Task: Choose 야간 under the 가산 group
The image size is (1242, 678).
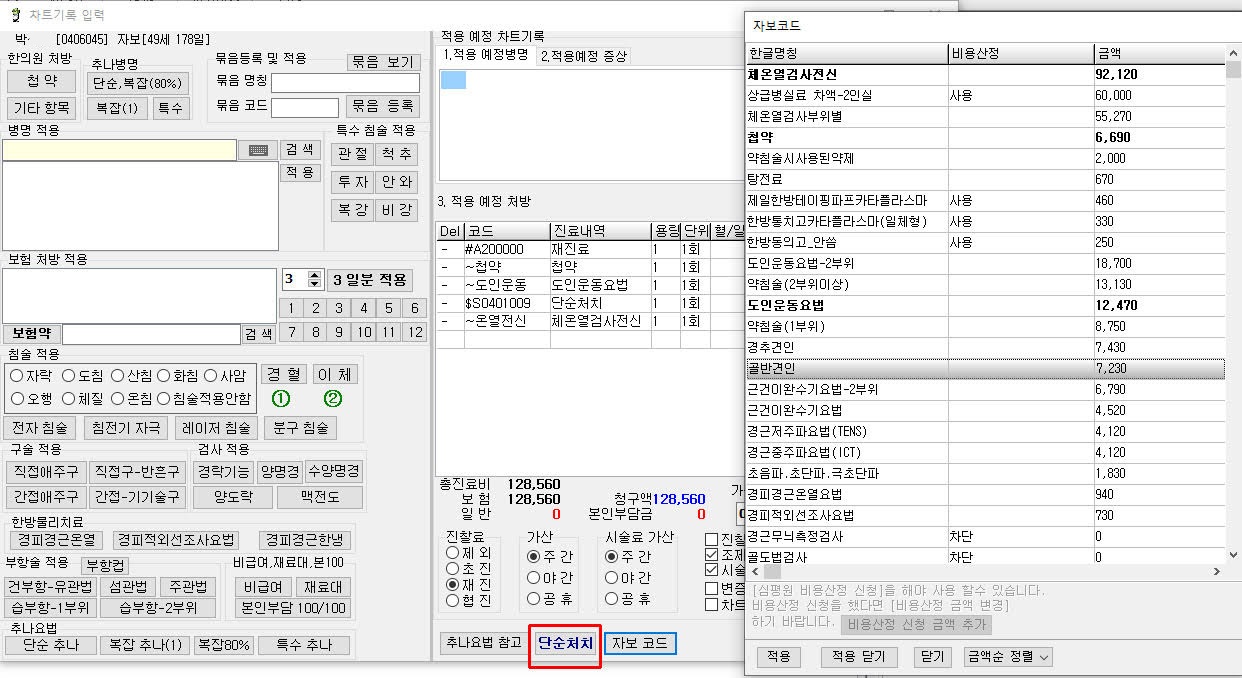Action: pyautogui.click(x=534, y=577)
